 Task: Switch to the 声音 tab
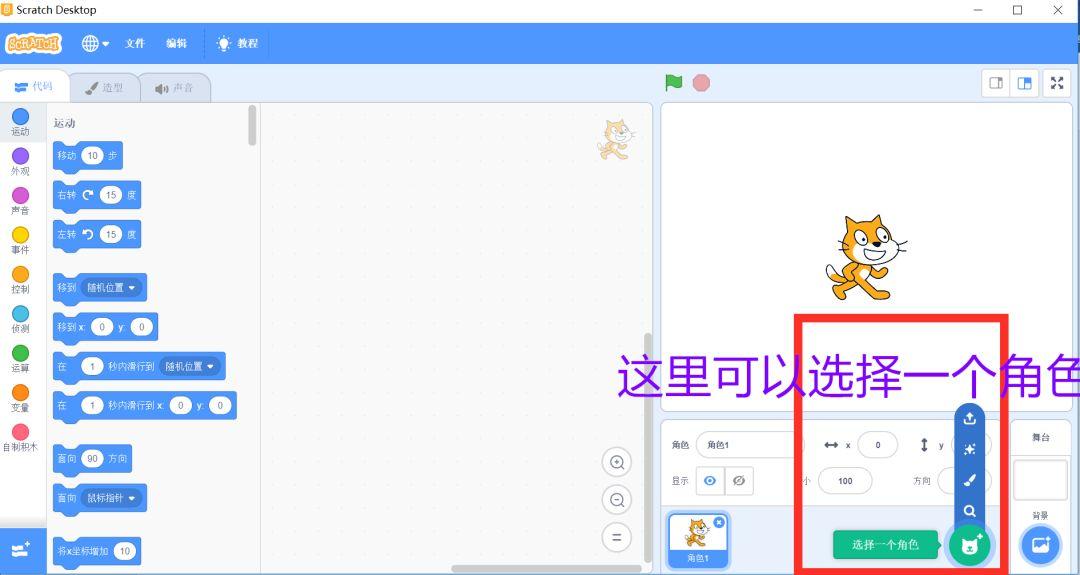click(174, 88)
